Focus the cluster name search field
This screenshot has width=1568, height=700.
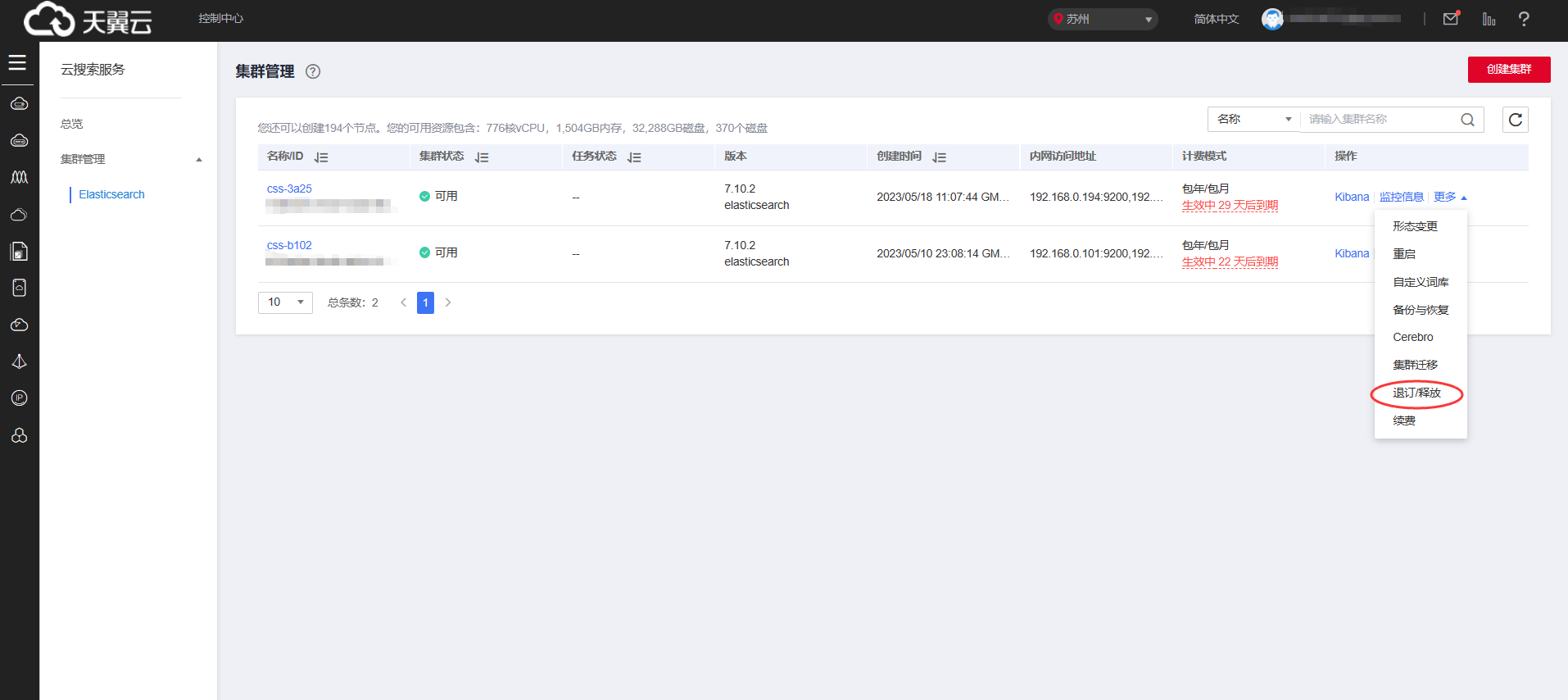[1380, 120]
